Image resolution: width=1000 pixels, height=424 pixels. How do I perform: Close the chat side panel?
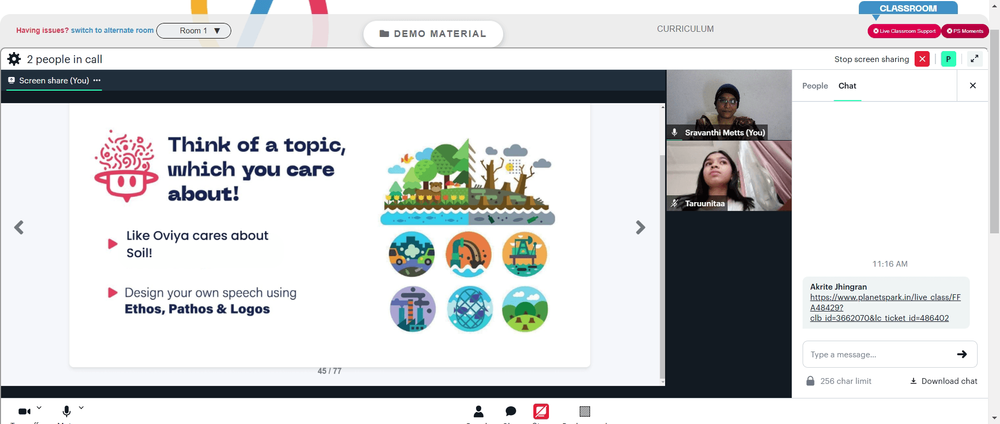click(973, 85)
